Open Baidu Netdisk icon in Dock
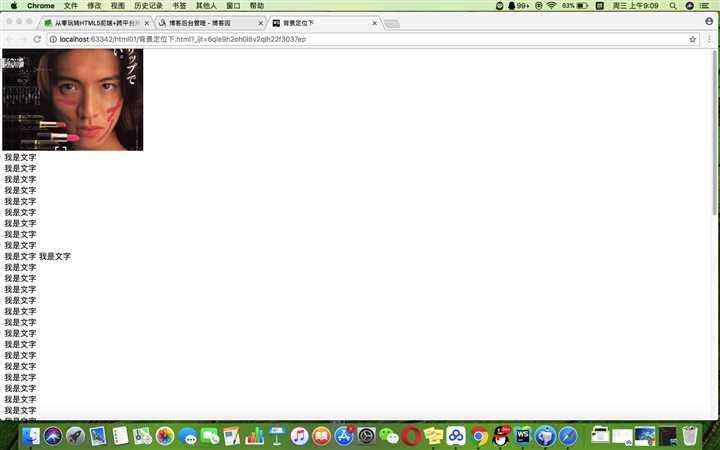 pyautogui.click(x=456, y=436)
